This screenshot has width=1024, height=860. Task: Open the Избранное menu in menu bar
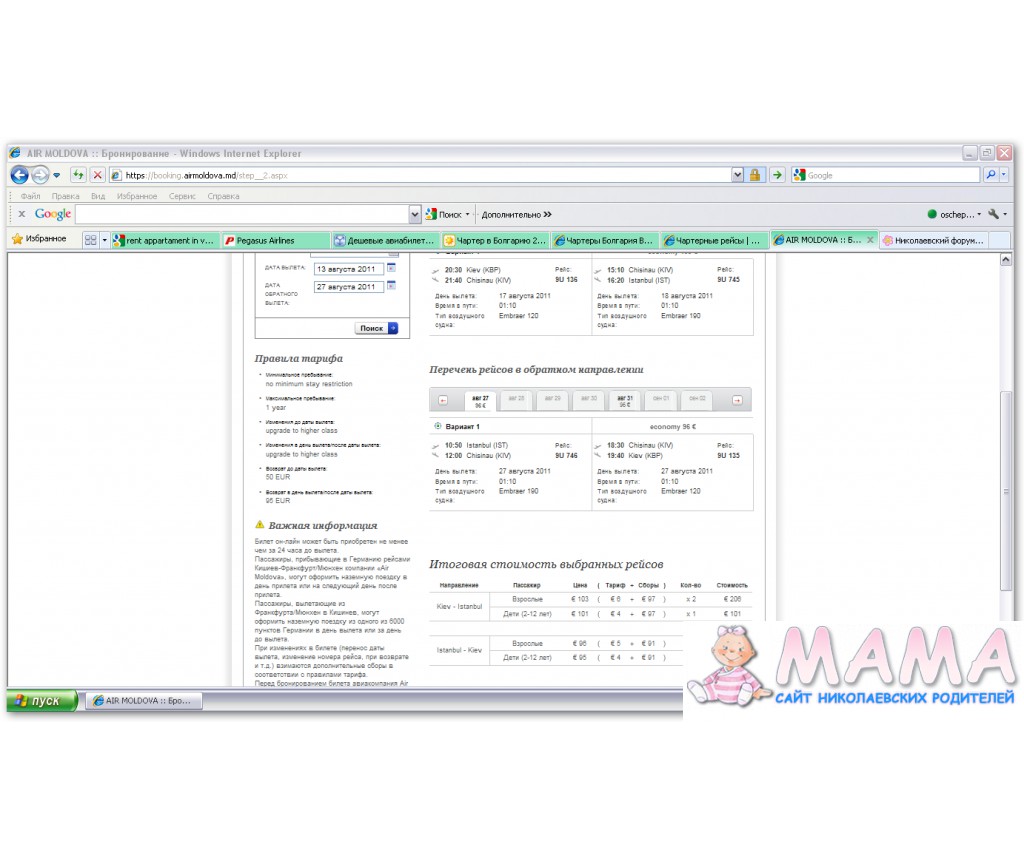pos(136,197)
